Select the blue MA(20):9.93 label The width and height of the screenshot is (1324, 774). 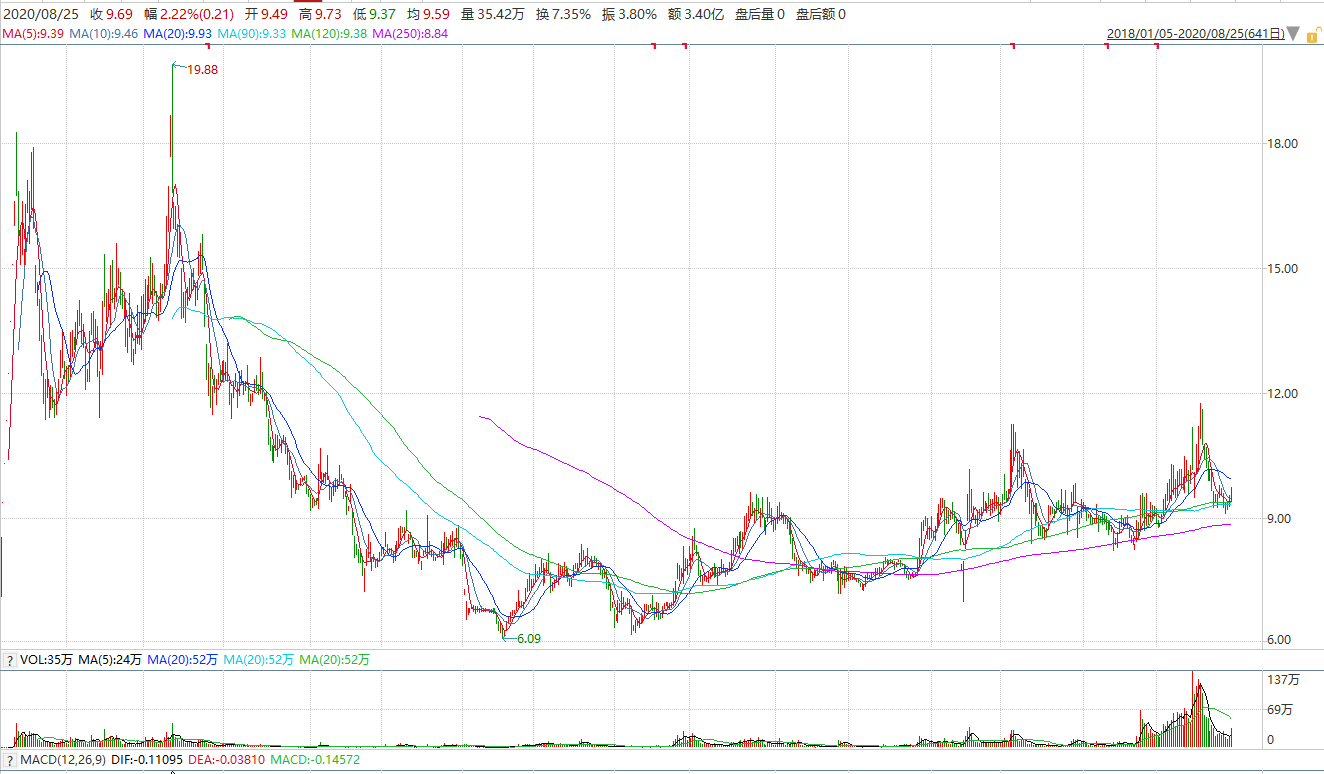click(x=178, y=34)
